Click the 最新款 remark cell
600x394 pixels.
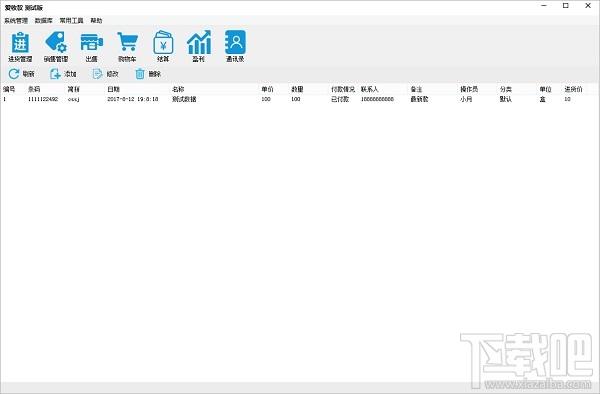pos(419,99)
